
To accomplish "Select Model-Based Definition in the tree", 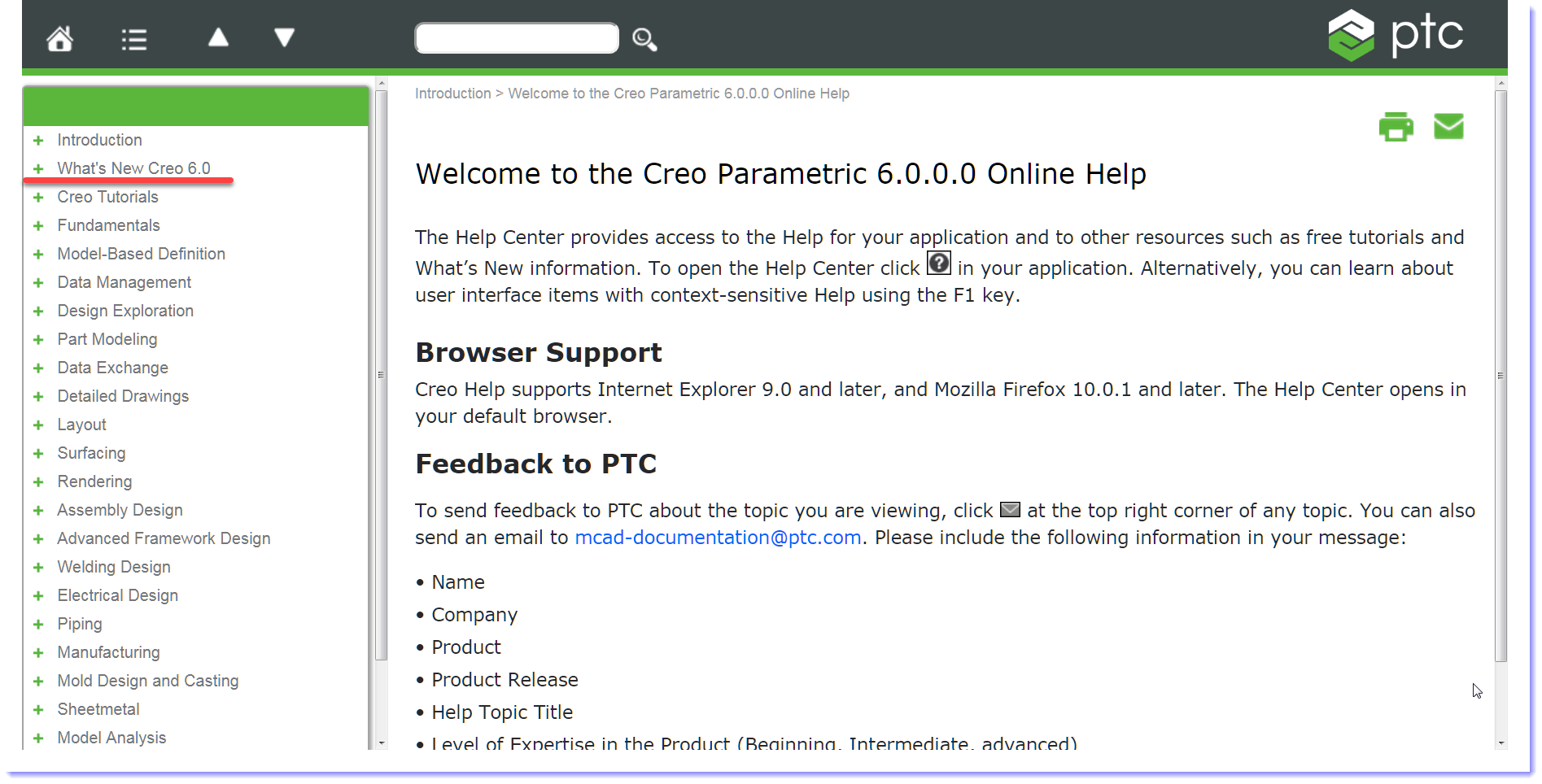I will (141, 254).
